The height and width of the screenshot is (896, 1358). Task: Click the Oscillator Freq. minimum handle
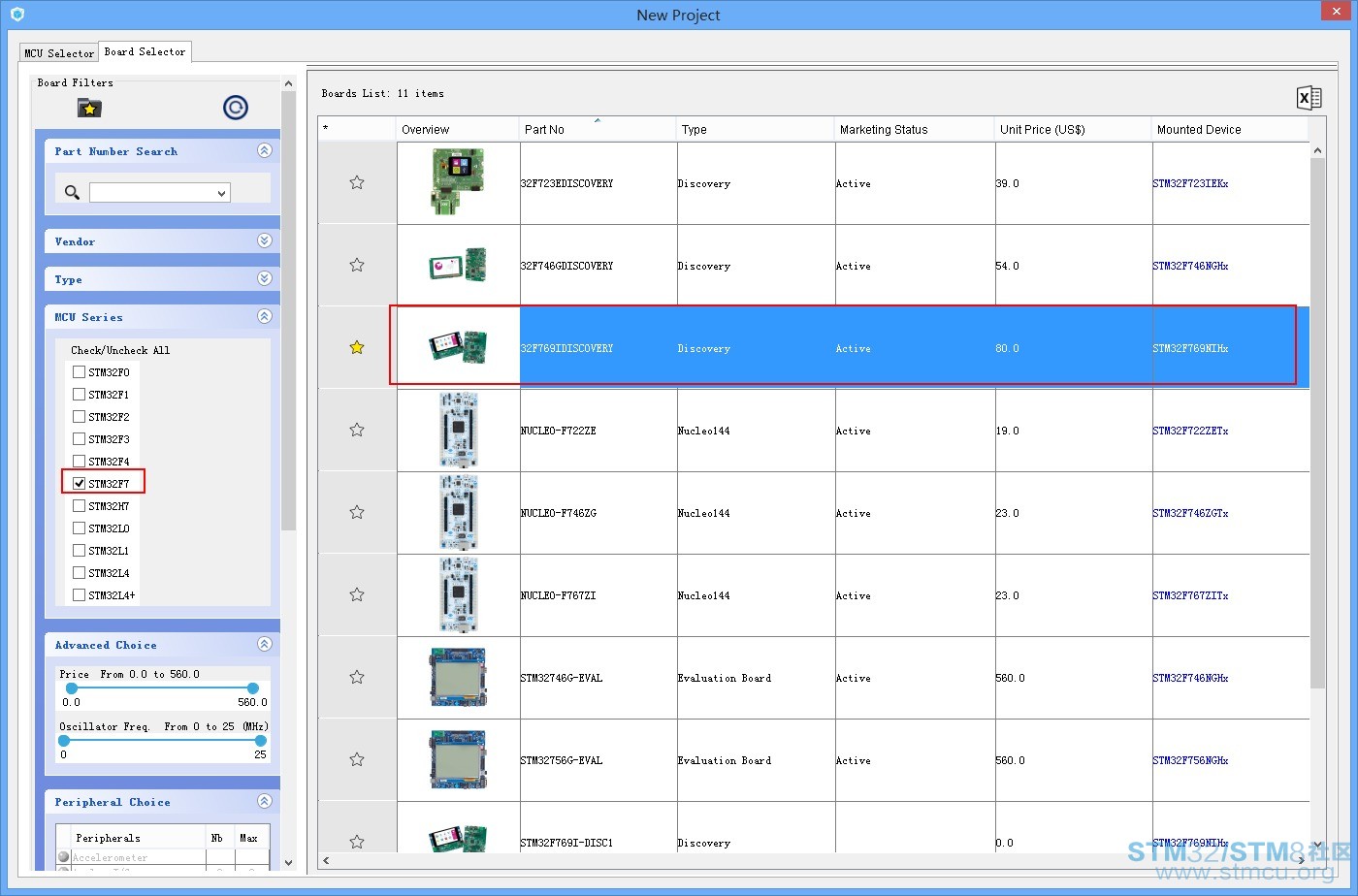coord(64,740)
